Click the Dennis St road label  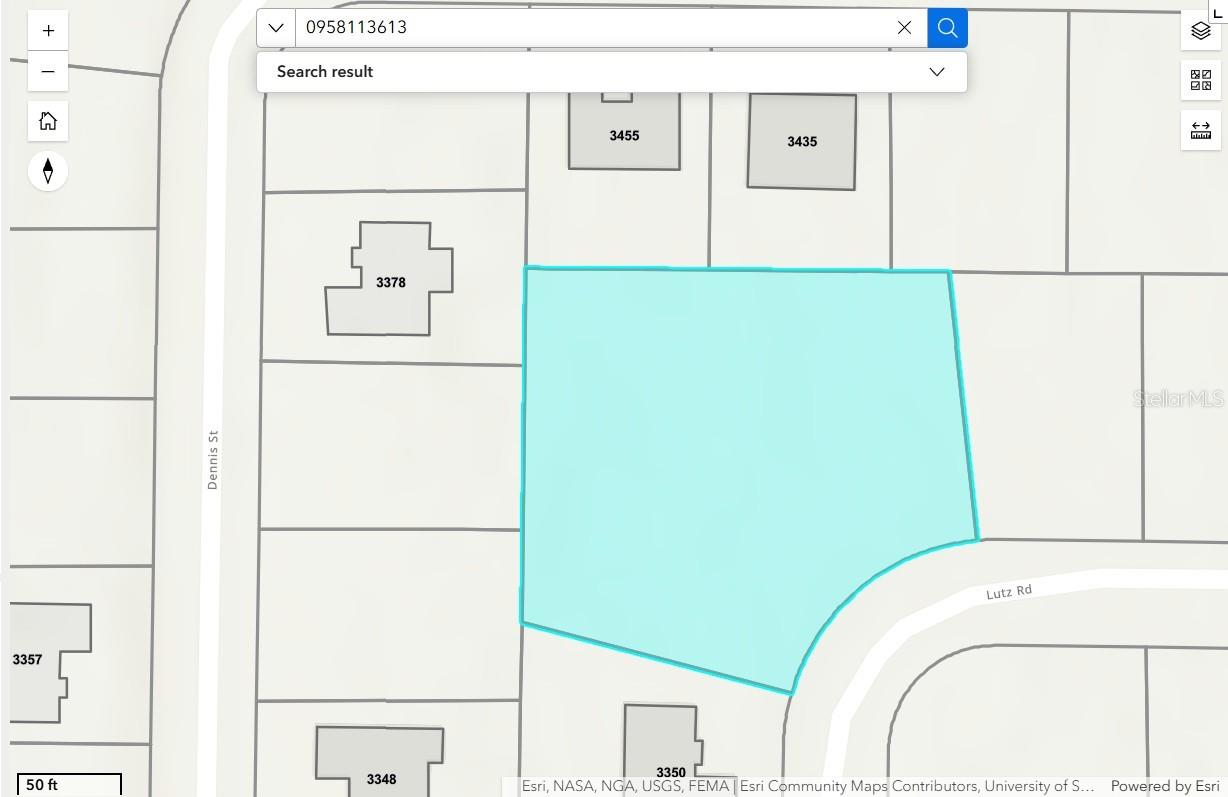click(x=213, y=460)
